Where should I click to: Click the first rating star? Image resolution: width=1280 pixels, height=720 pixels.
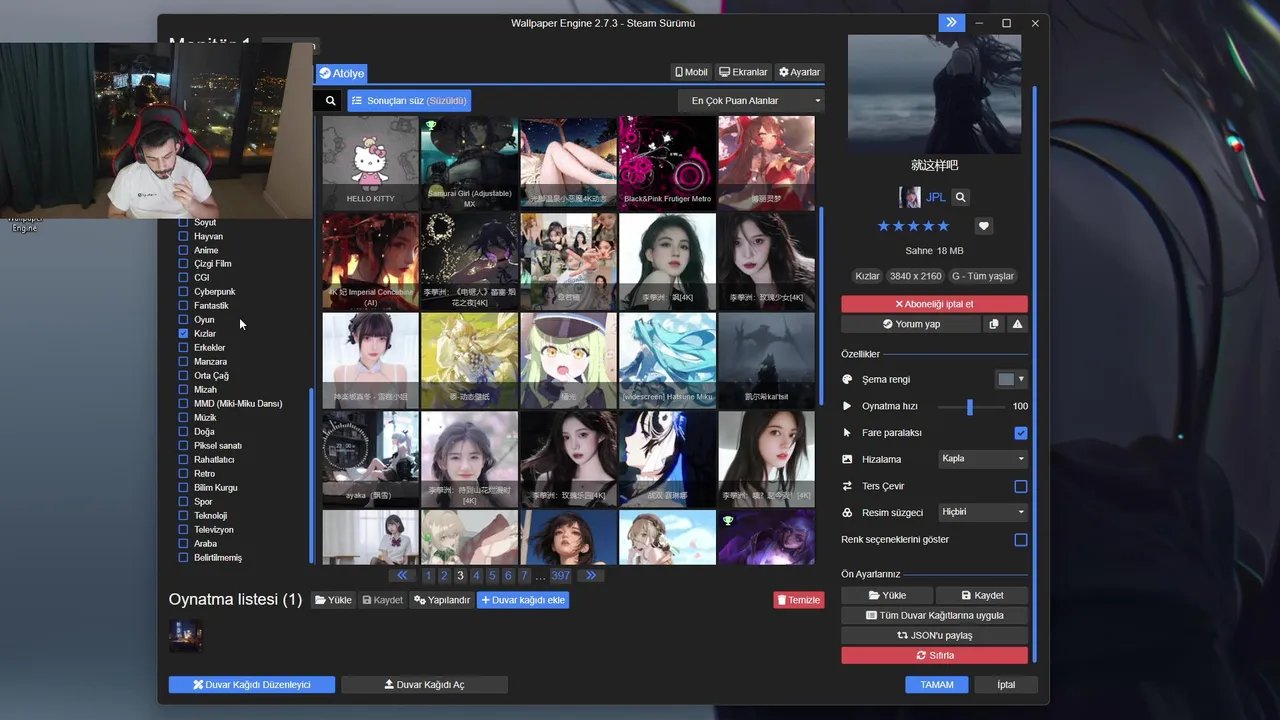tap(883, 226)
